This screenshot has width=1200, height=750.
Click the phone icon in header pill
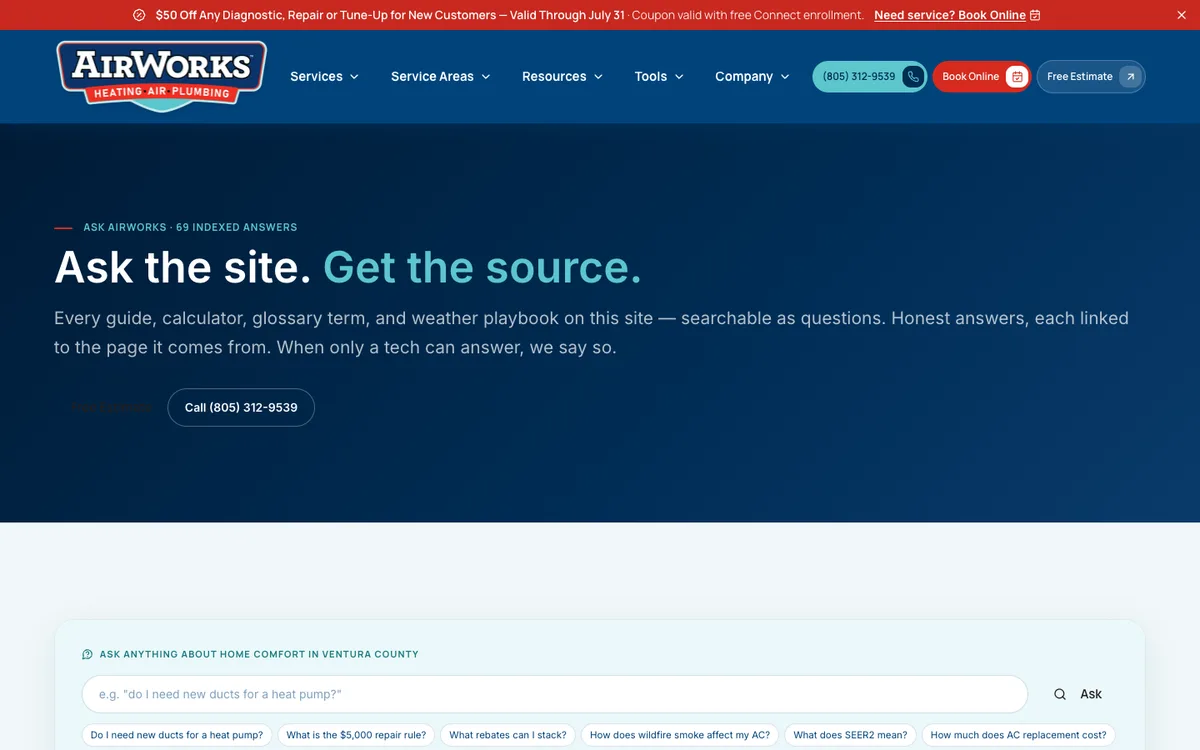tap(913, 76)
